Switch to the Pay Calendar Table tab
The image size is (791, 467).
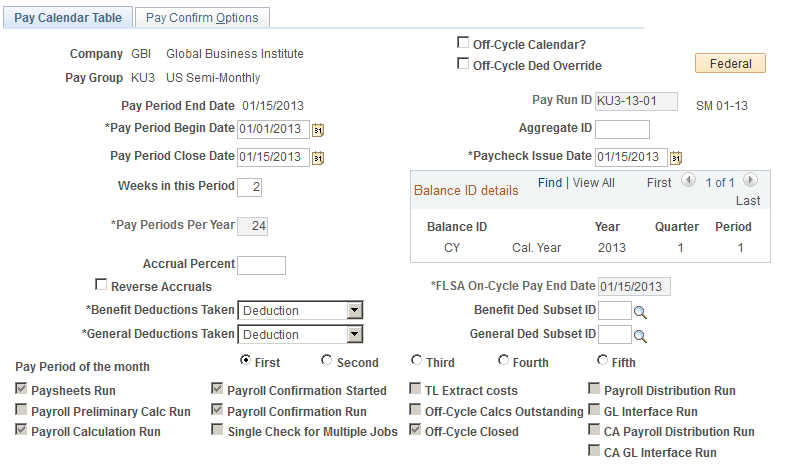click(x=68, y=18)
